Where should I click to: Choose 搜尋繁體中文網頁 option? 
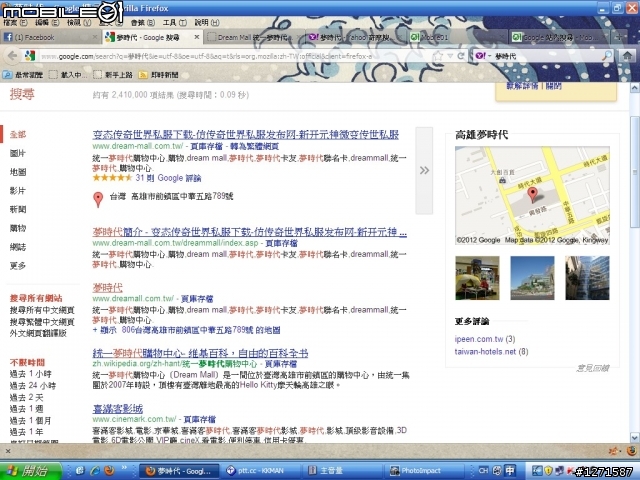pyautogui.click(x=42, y=322)
